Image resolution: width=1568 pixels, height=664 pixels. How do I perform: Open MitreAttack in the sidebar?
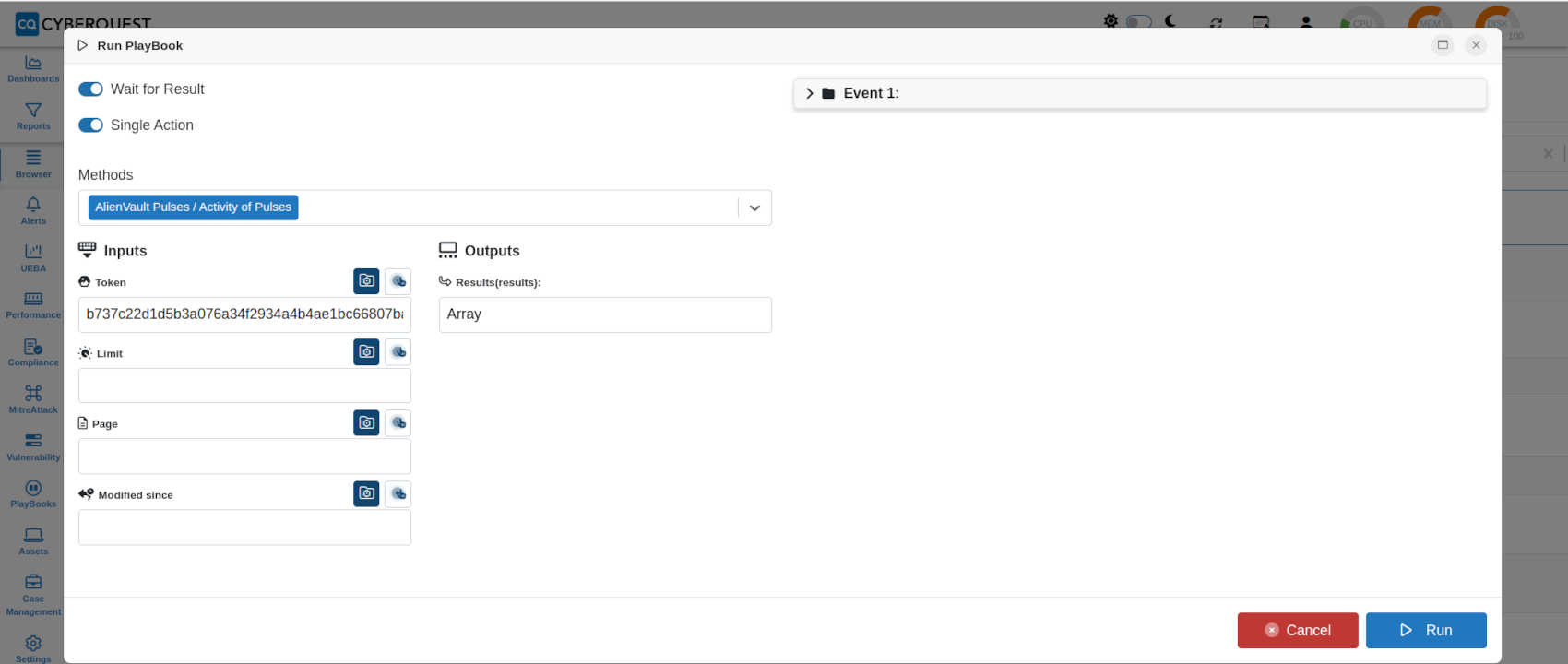point(33,399)
